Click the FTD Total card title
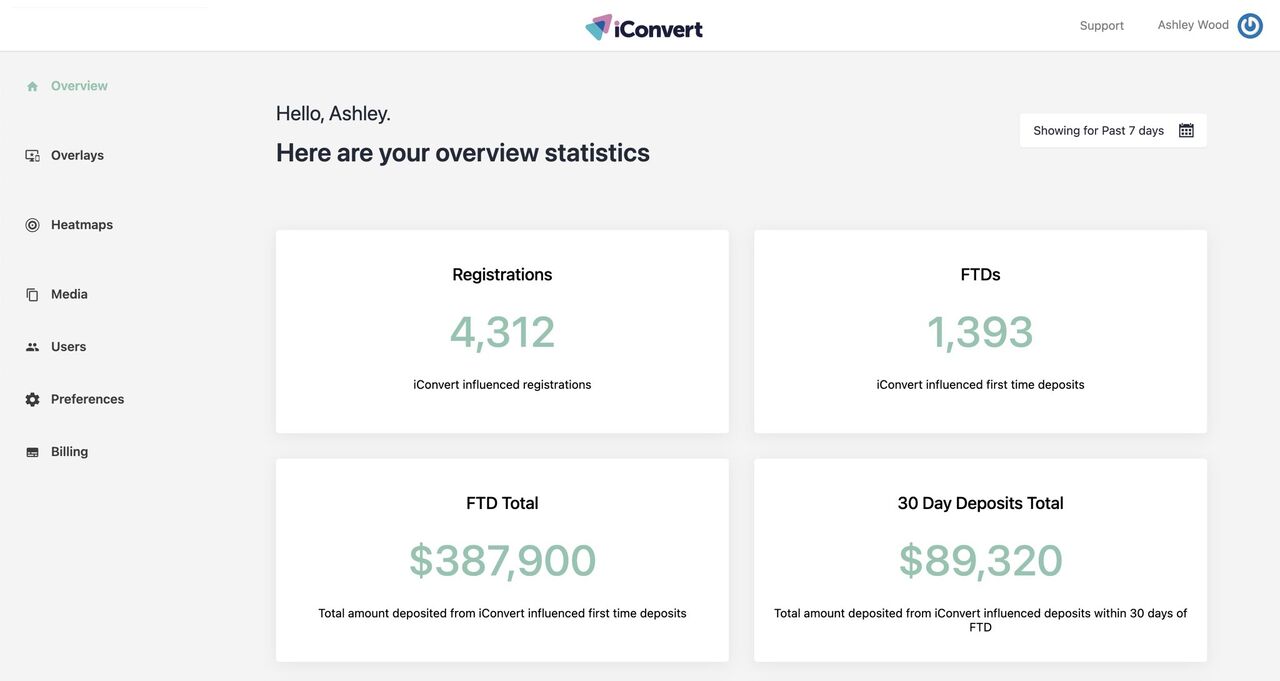Image resolution: width=1280 pixels, height=681 pixels. [x=502, y=503]
